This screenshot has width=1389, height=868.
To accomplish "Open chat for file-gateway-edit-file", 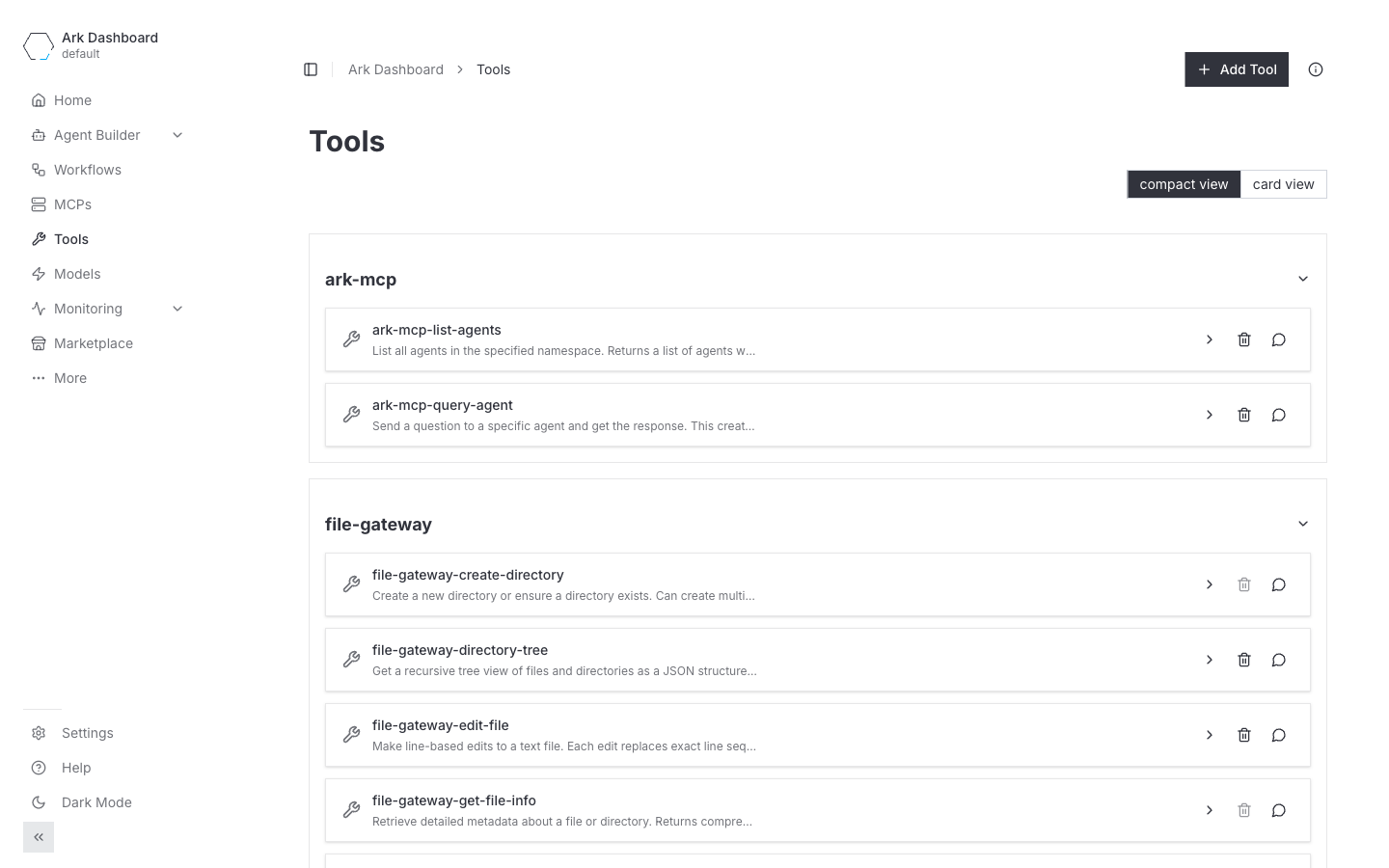I will 1279,735.
